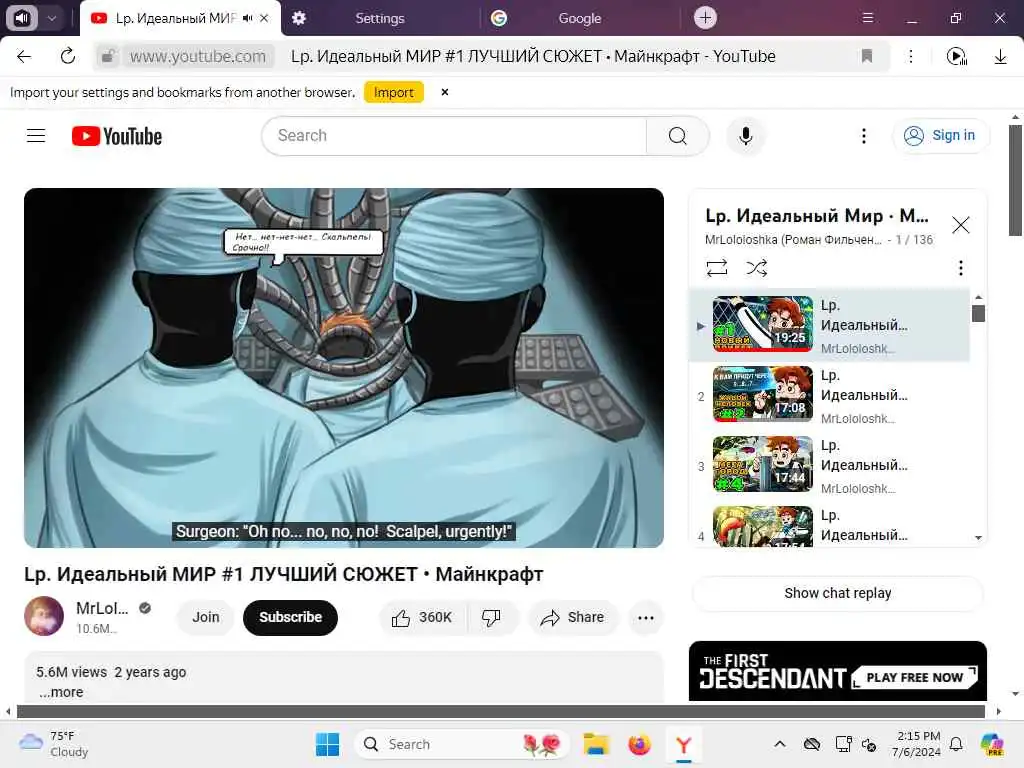This screenshot has width=1024, height=768.
Task: Join the MrLololoshka channel membership
Action: [206, 618]
